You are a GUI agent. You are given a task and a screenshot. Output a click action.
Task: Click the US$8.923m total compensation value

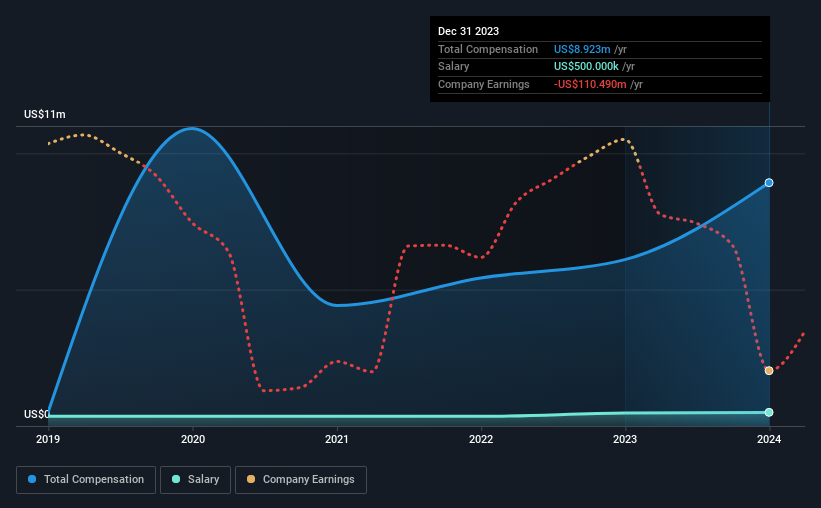(x=582, y=49)
